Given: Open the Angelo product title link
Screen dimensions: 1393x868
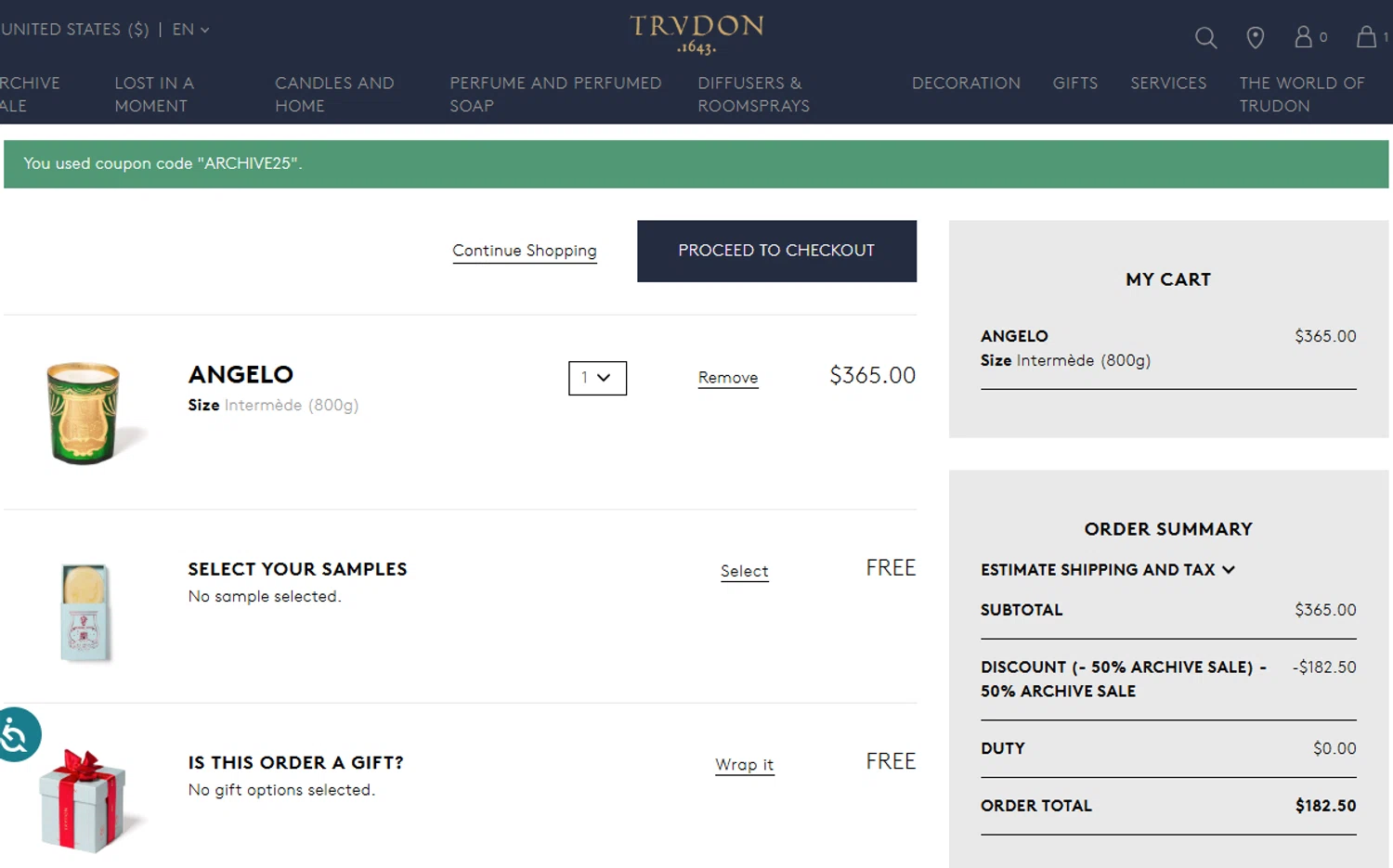Looking at the screenshot, I should (x=241, y=374).
